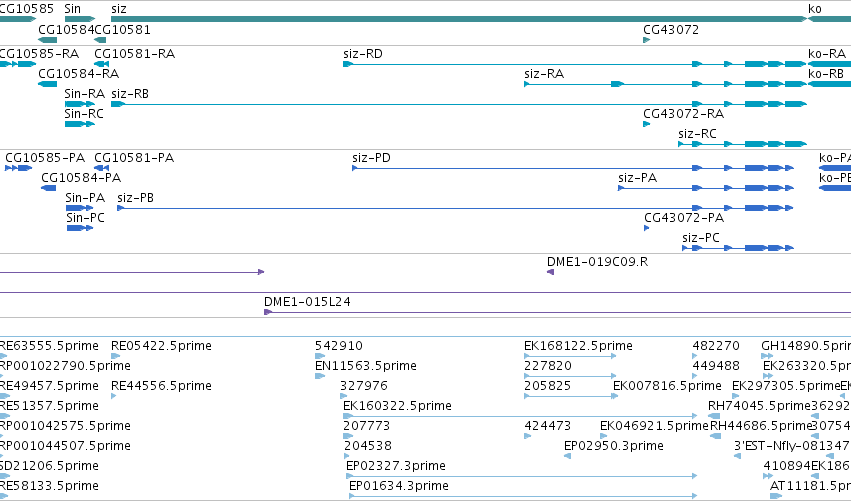Select transcript siz-RD

coord(363,54)
